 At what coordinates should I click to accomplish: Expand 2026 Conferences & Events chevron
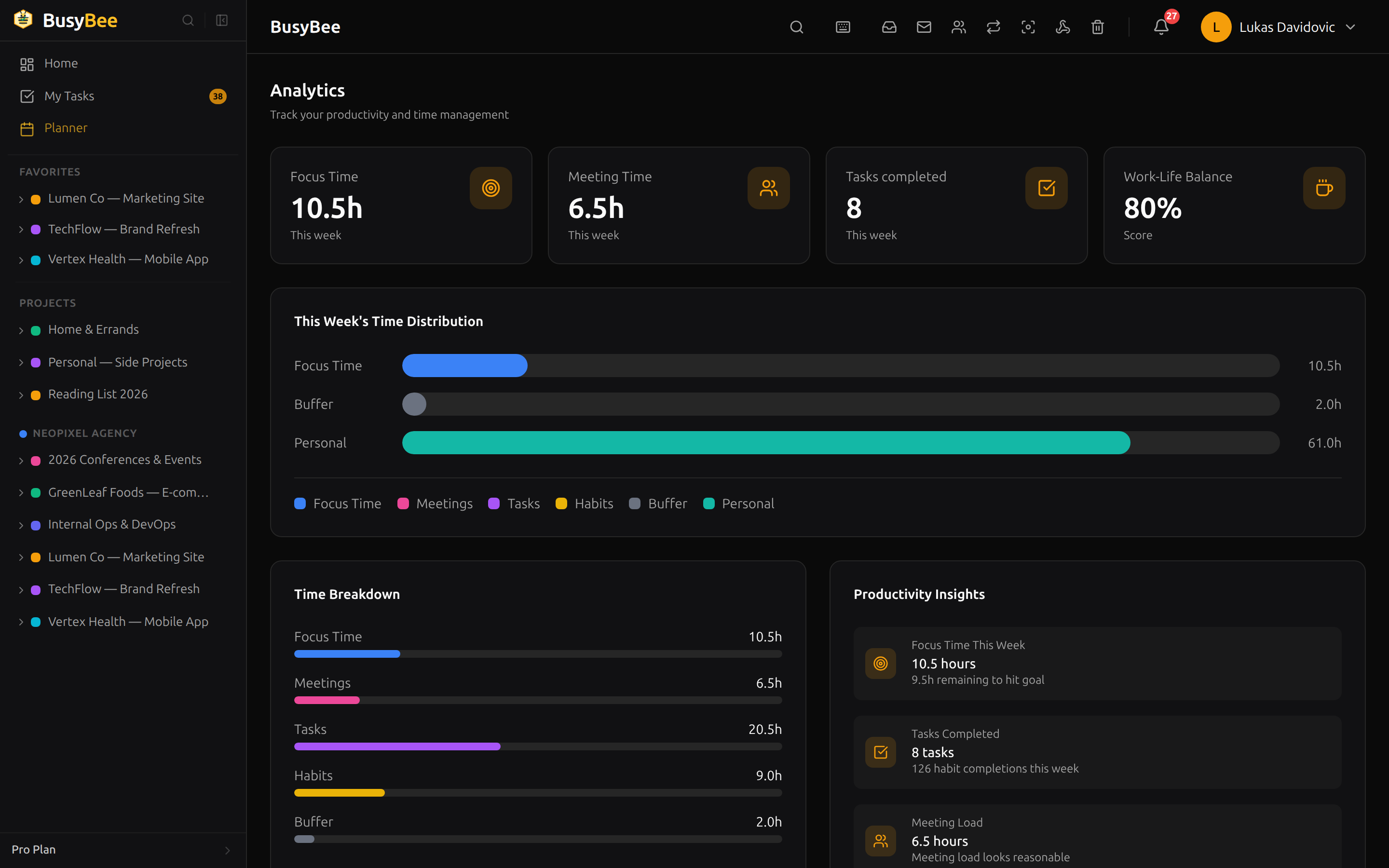pyautogui.click(x=21, y=461)
